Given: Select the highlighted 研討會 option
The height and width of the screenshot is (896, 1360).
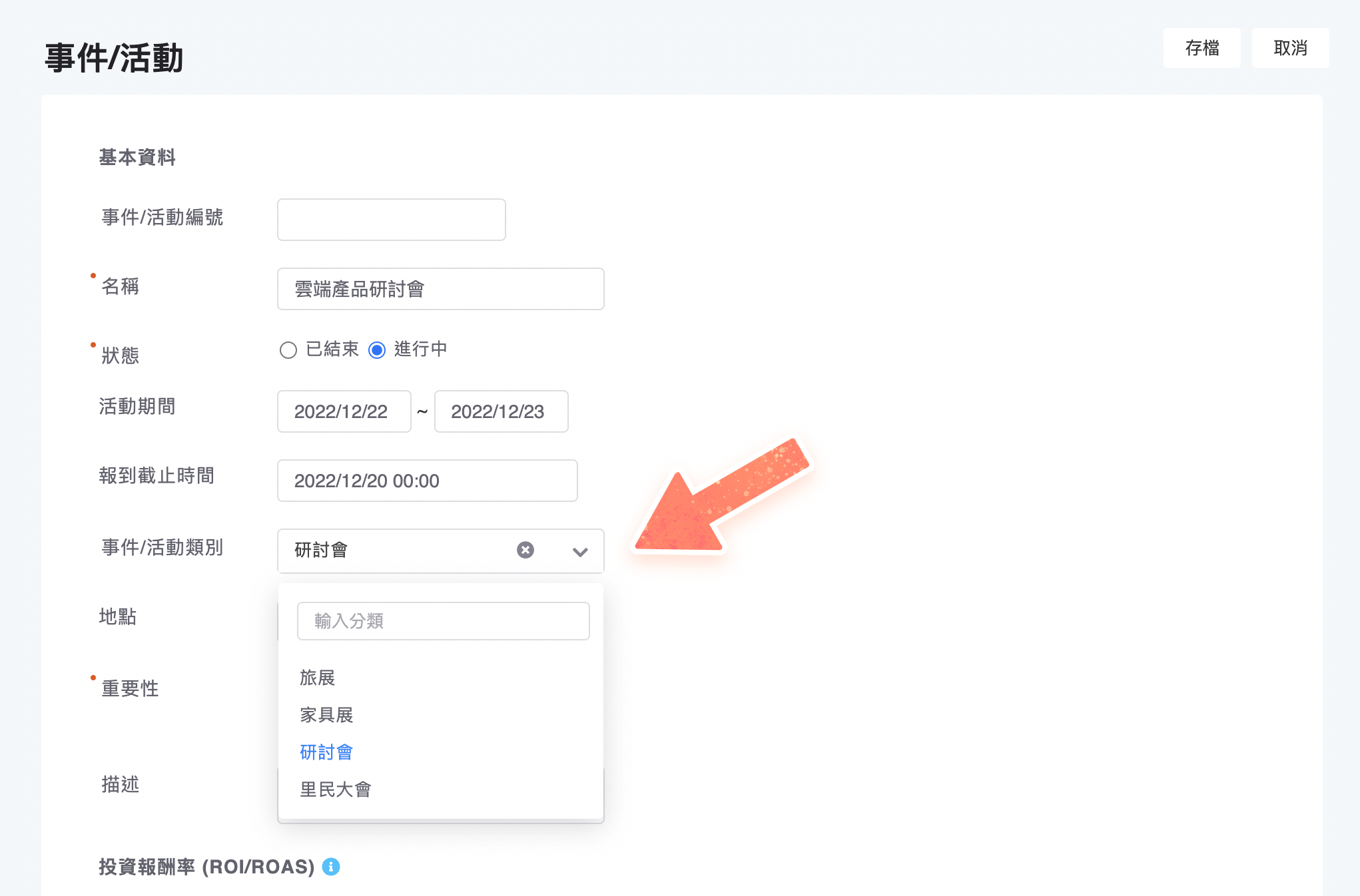Looking at the screenshot, I should coord(326,752).
